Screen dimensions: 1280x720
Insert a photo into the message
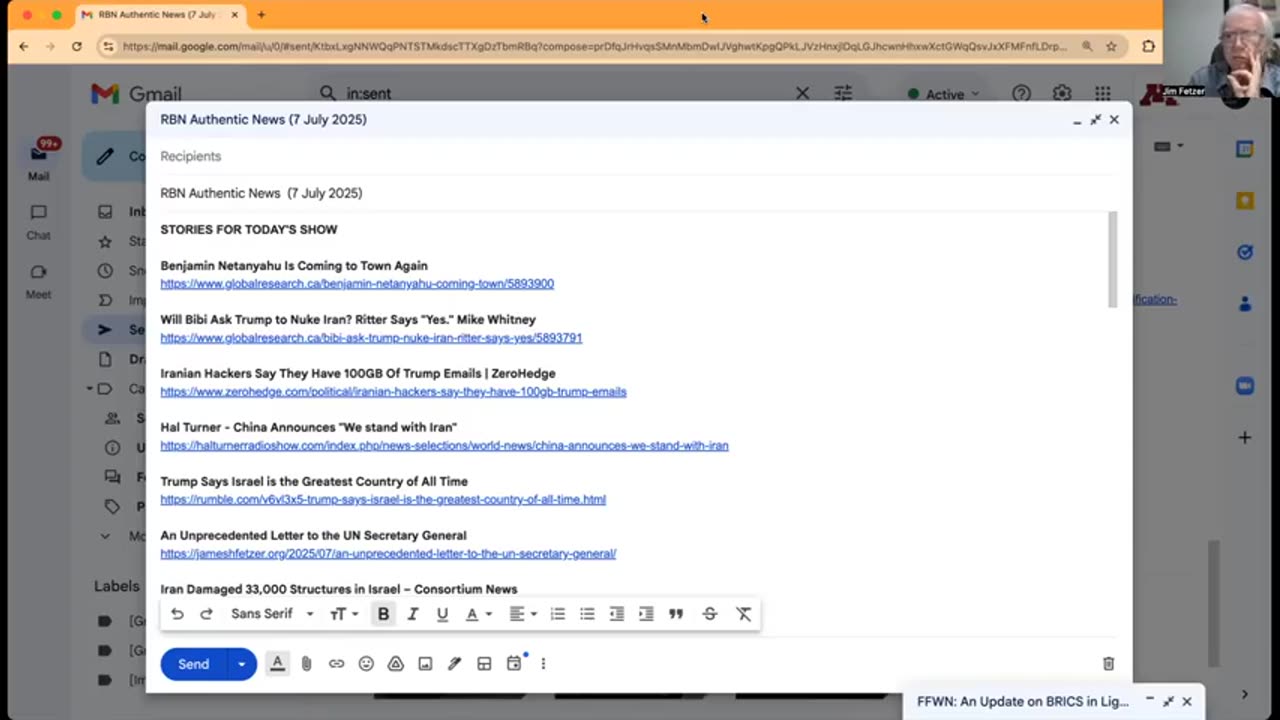(x=425, y=664)
